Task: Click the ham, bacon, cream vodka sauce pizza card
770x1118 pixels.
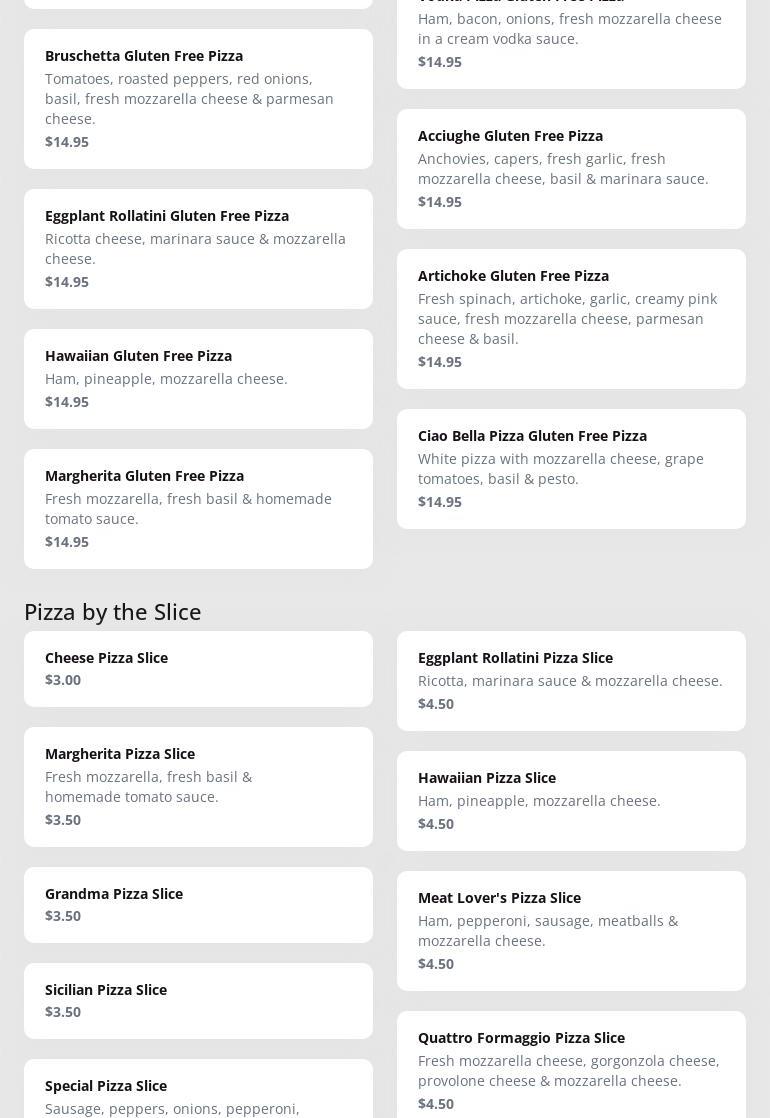Action: 571,38
